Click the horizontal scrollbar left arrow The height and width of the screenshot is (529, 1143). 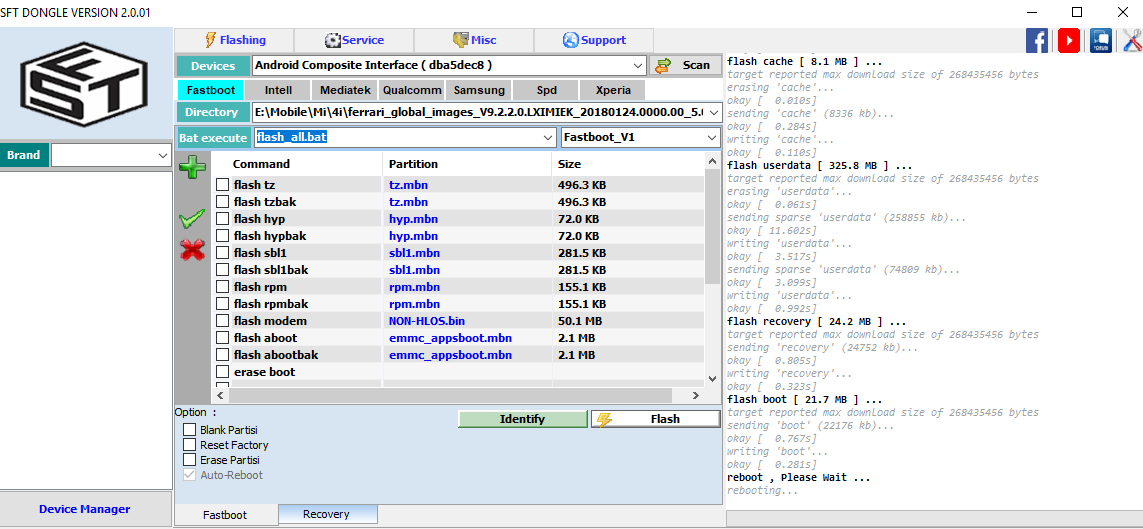219,395
